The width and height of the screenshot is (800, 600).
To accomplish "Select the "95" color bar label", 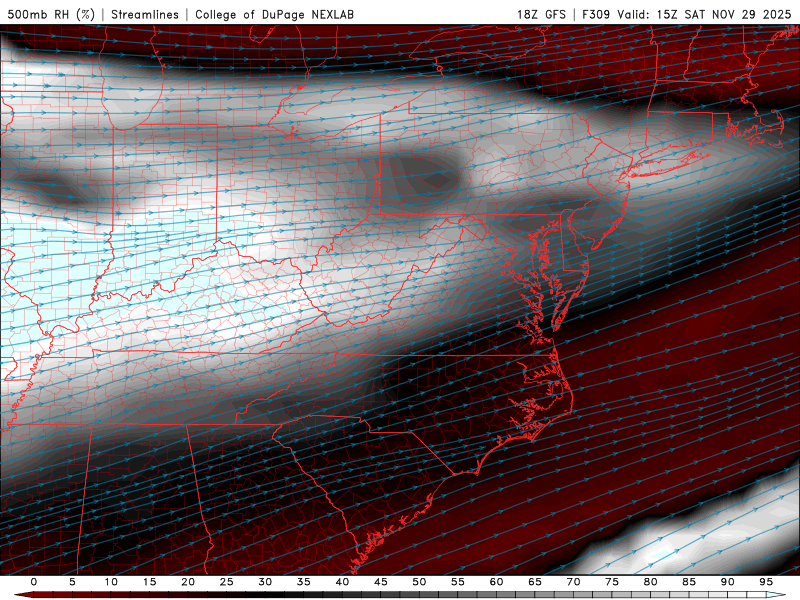I will (x=766, y=582).
